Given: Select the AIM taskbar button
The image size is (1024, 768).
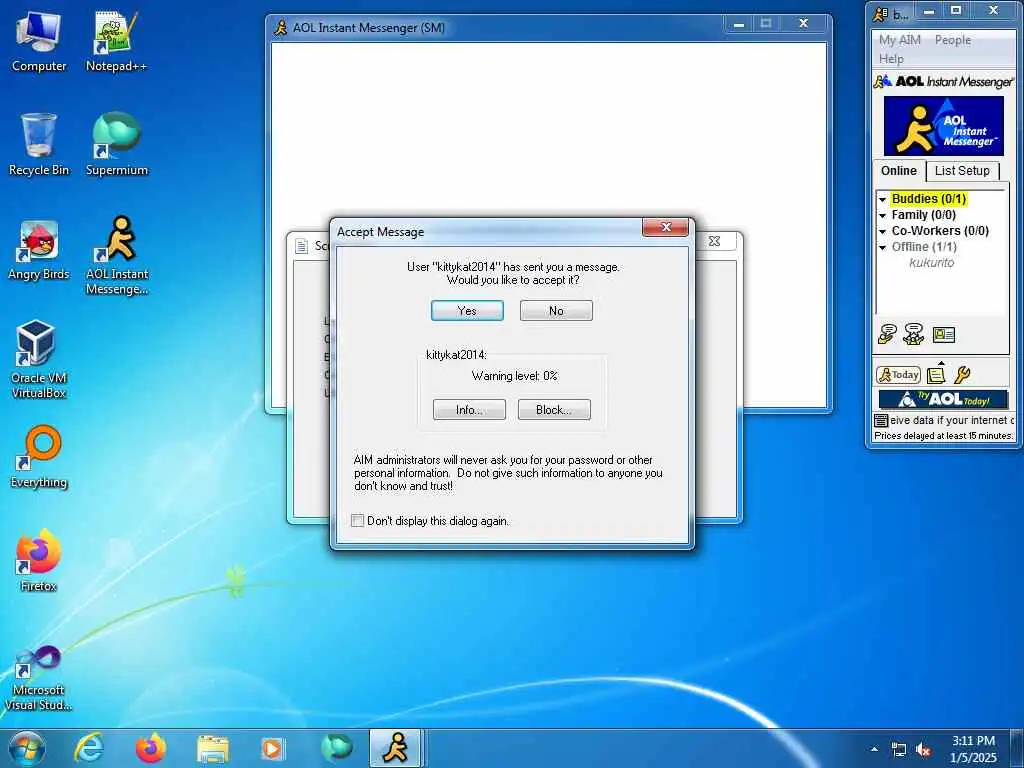Looking at the screenshot, I should click(395, 748).
